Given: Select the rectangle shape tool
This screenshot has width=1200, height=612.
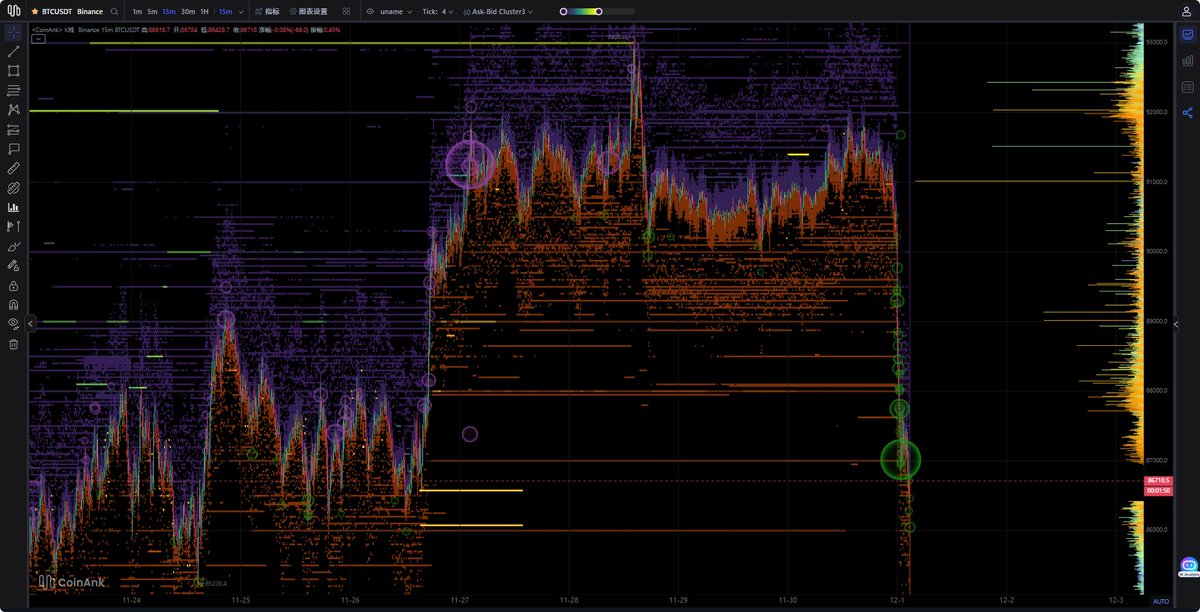Looking at the screenshot, I should pyautogui.click(x=14, y=71).
